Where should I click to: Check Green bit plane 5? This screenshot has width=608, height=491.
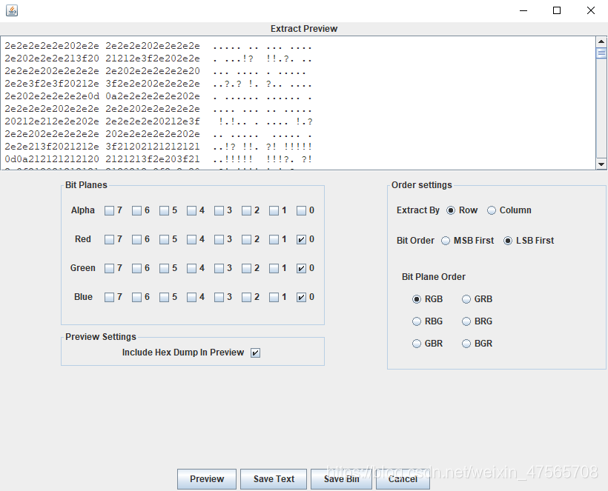pos(164,268)
